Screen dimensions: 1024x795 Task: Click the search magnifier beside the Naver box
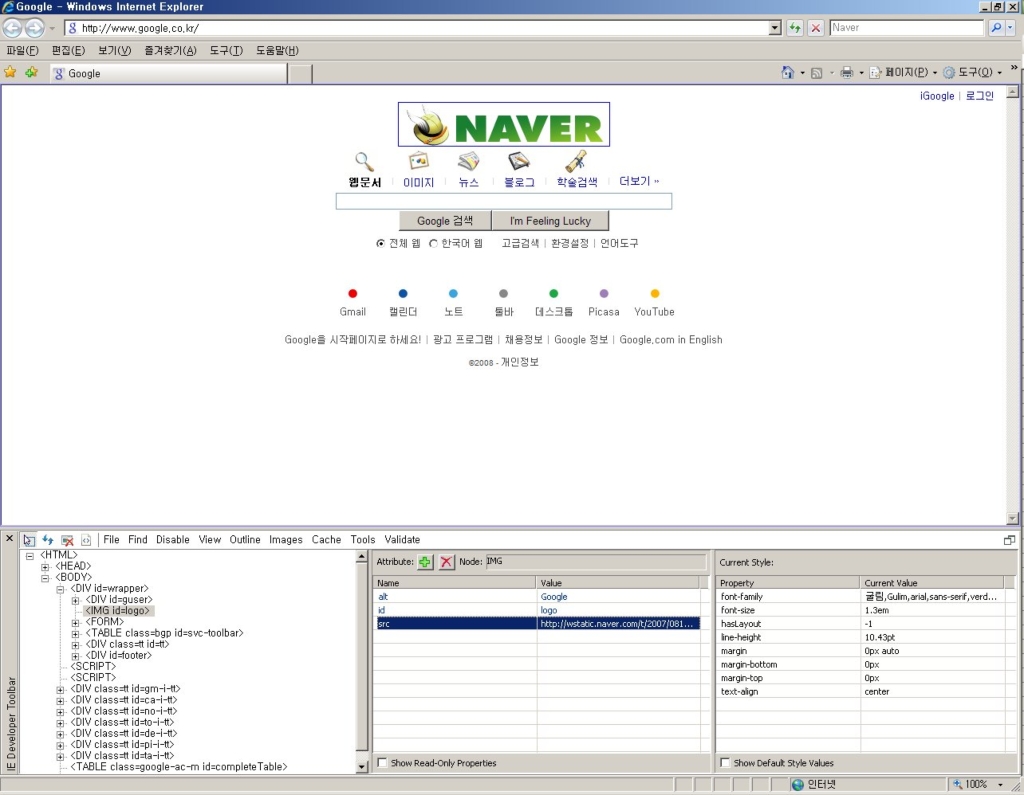click(996, 28)
